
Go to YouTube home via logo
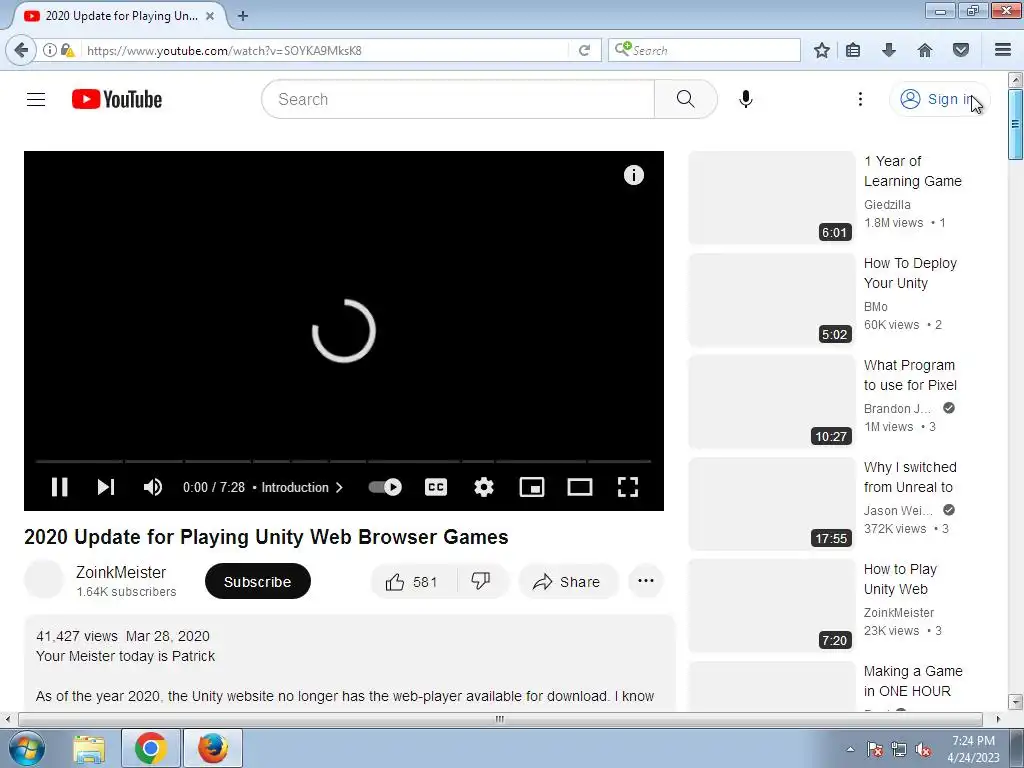117,99
